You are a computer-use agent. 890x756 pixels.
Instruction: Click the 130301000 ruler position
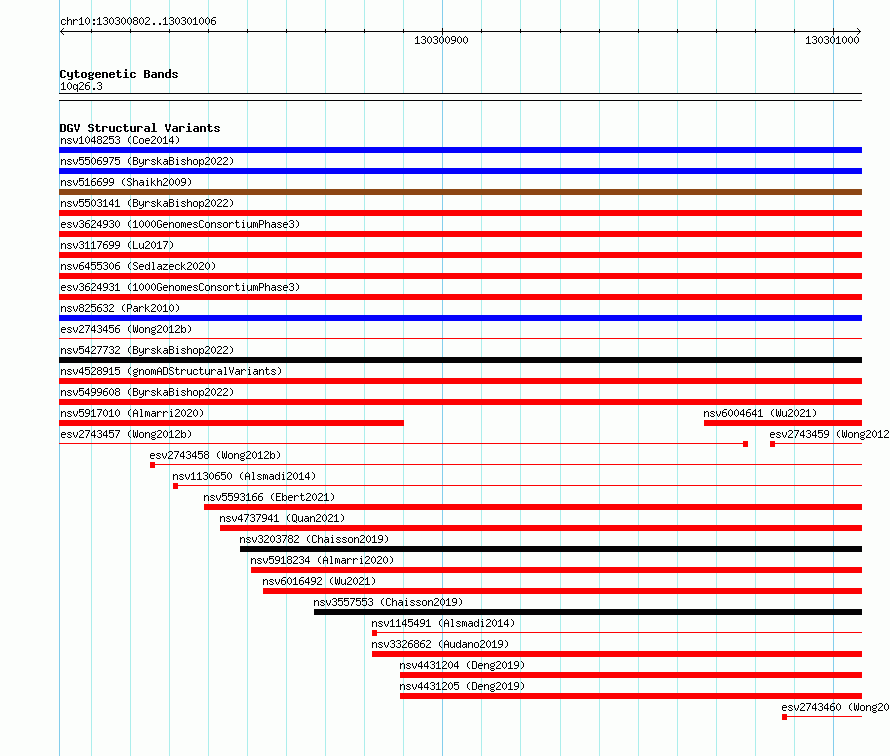832,40
